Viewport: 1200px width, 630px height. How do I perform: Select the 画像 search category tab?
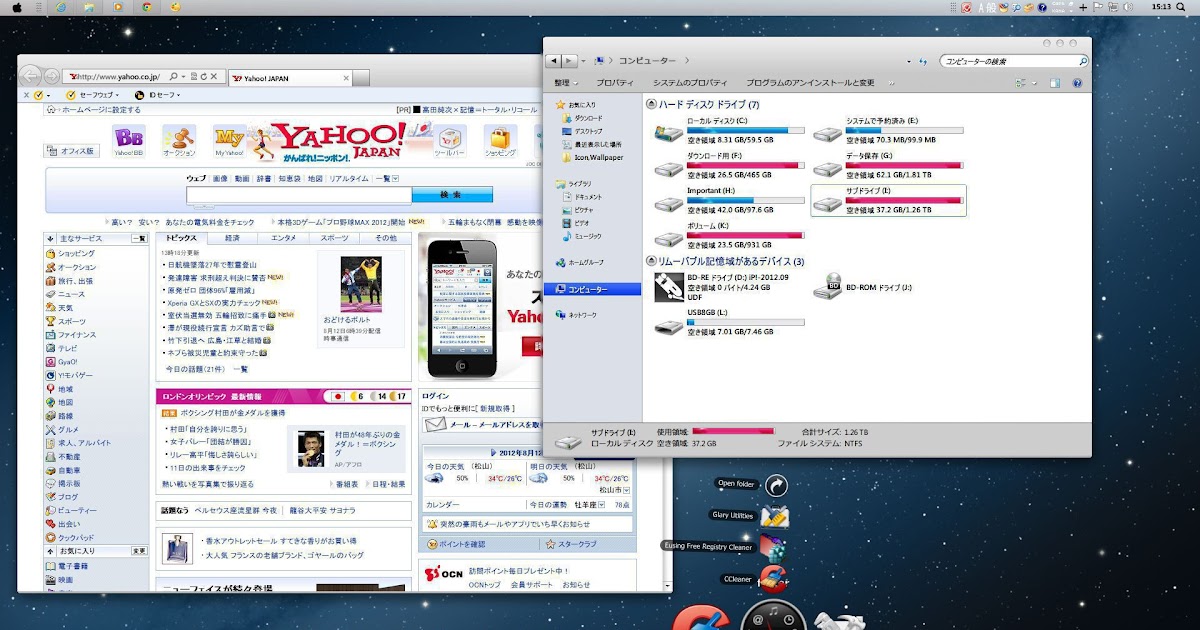tap(220, 178)
